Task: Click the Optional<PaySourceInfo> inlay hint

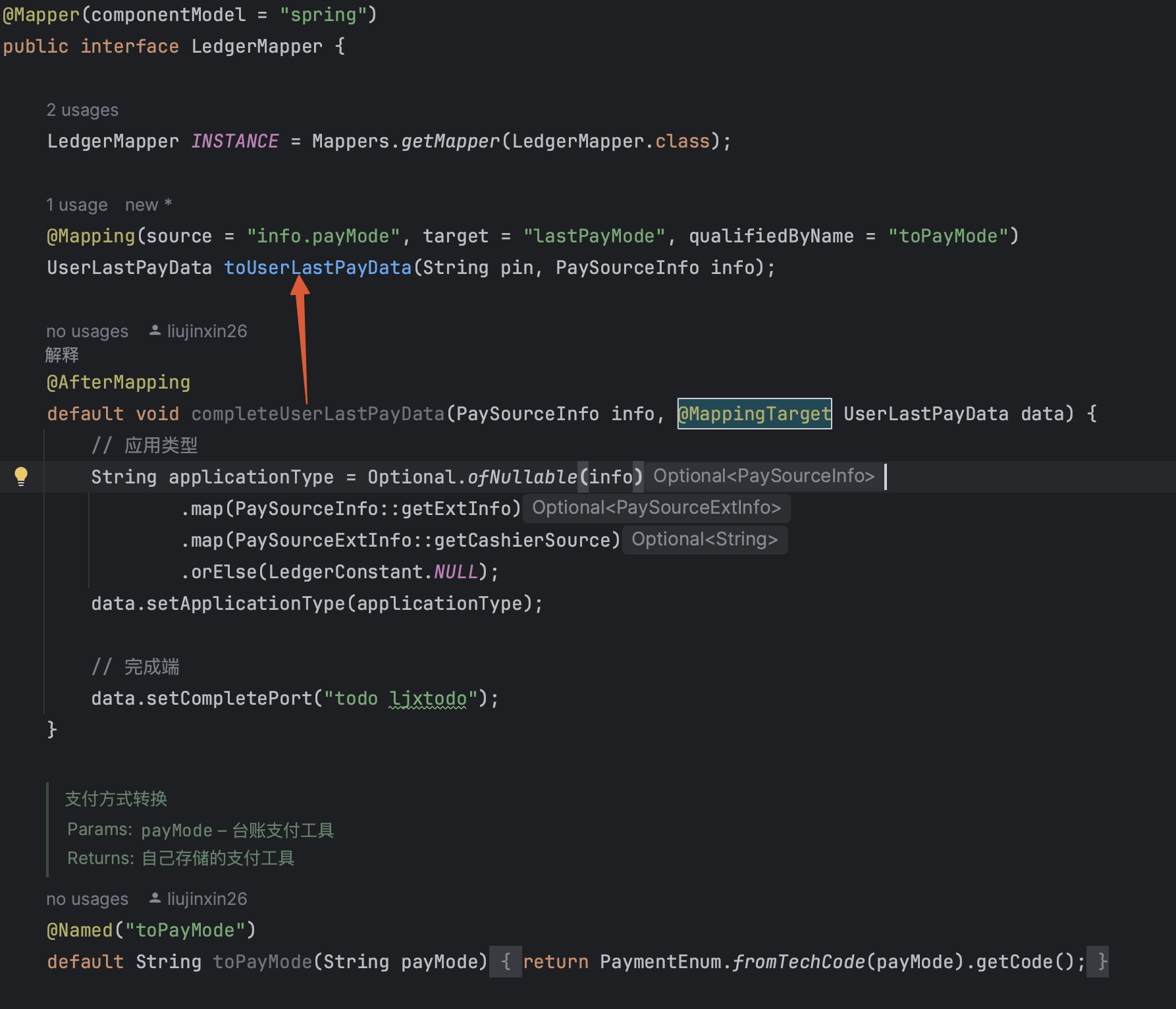Action: click(762, 476)
